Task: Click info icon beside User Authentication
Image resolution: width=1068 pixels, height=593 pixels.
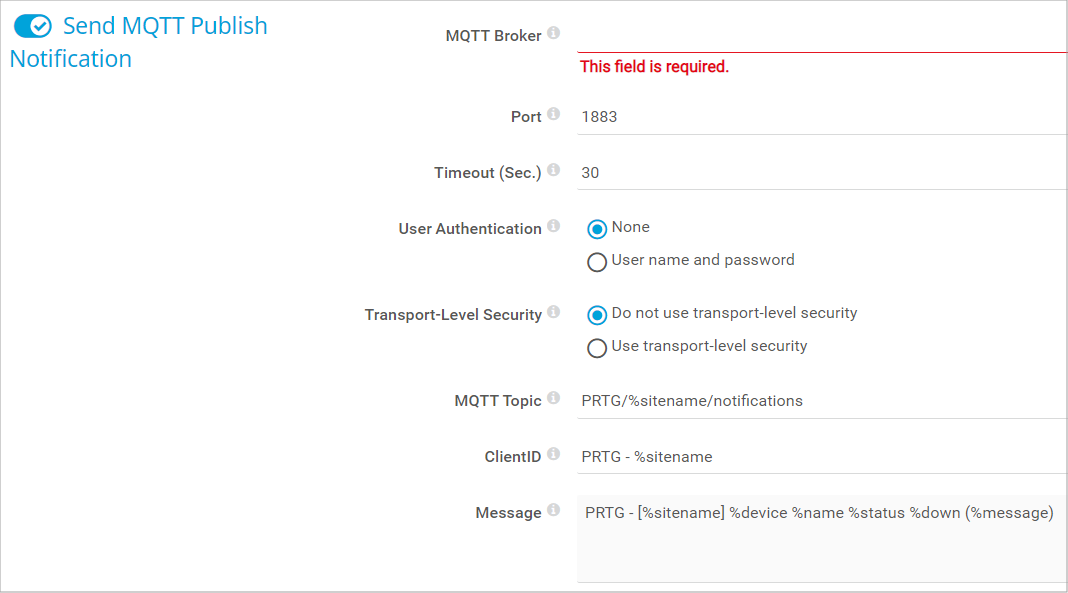Action: tap(554, 227)
